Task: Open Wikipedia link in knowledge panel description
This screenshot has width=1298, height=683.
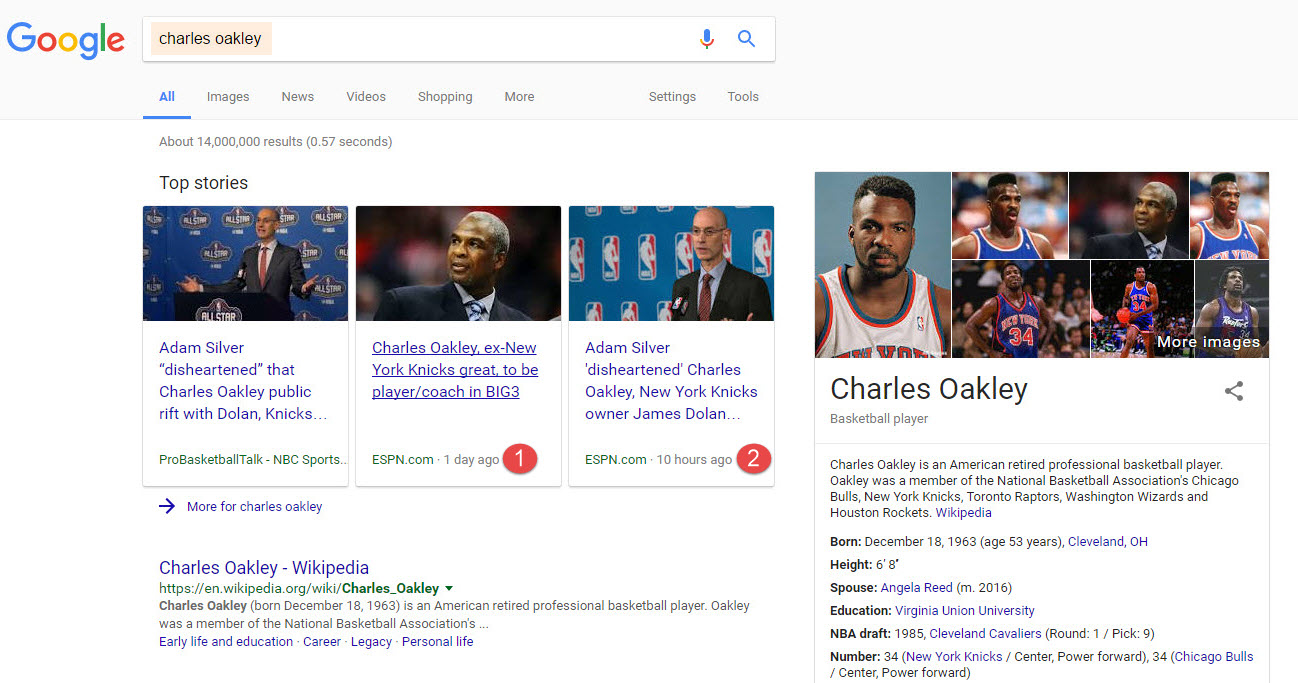Action: (963, 513)
